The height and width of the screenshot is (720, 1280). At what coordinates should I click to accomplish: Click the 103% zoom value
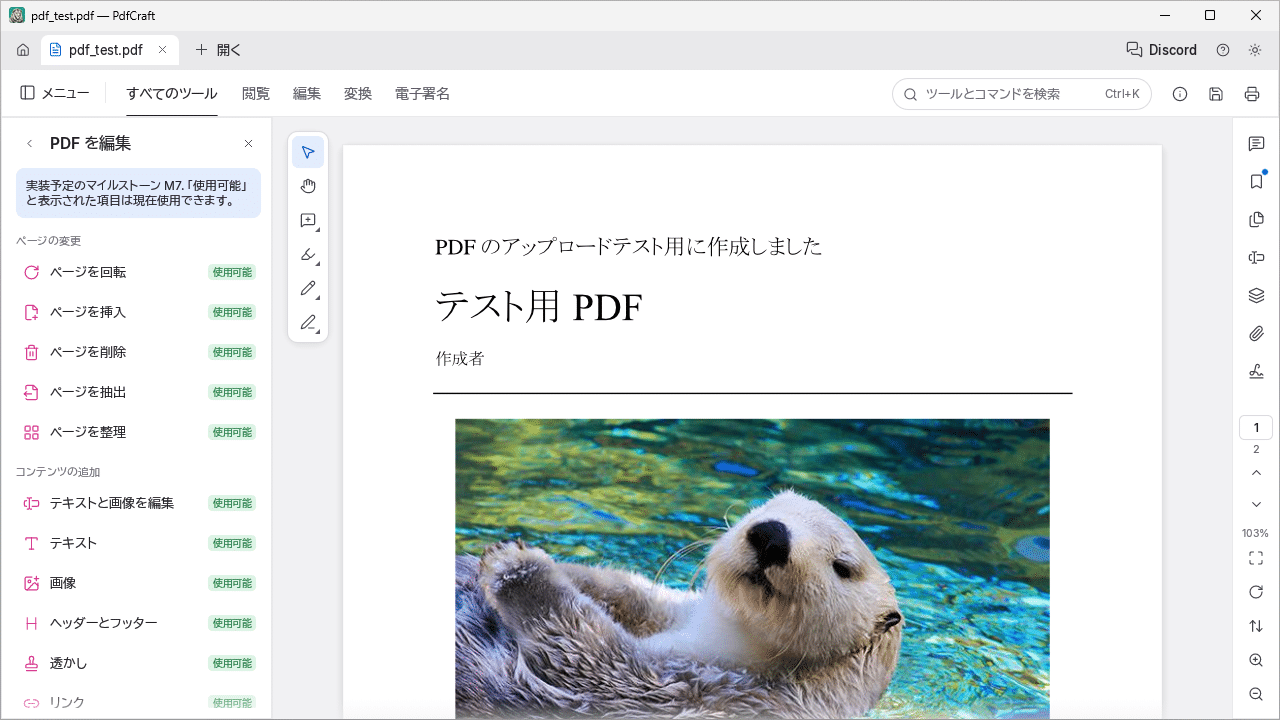click(x=1256, y=533)
